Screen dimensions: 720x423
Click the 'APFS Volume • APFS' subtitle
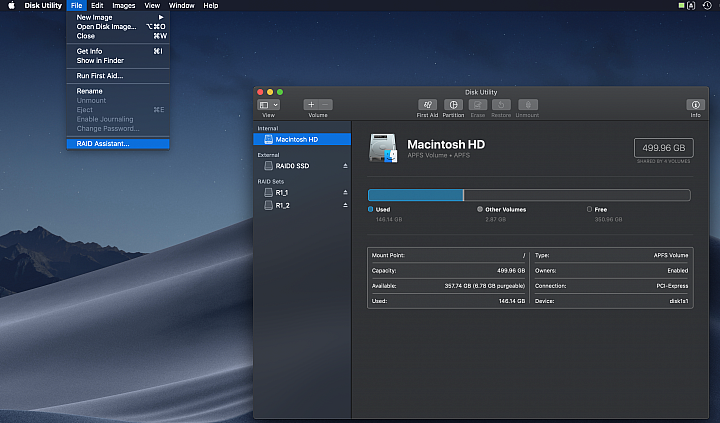pos(439,156)
